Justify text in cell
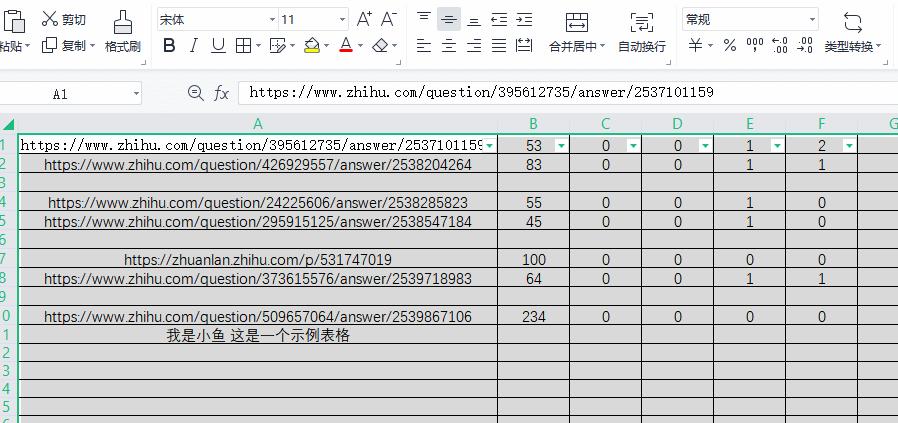898x423 pixels. 499,45
